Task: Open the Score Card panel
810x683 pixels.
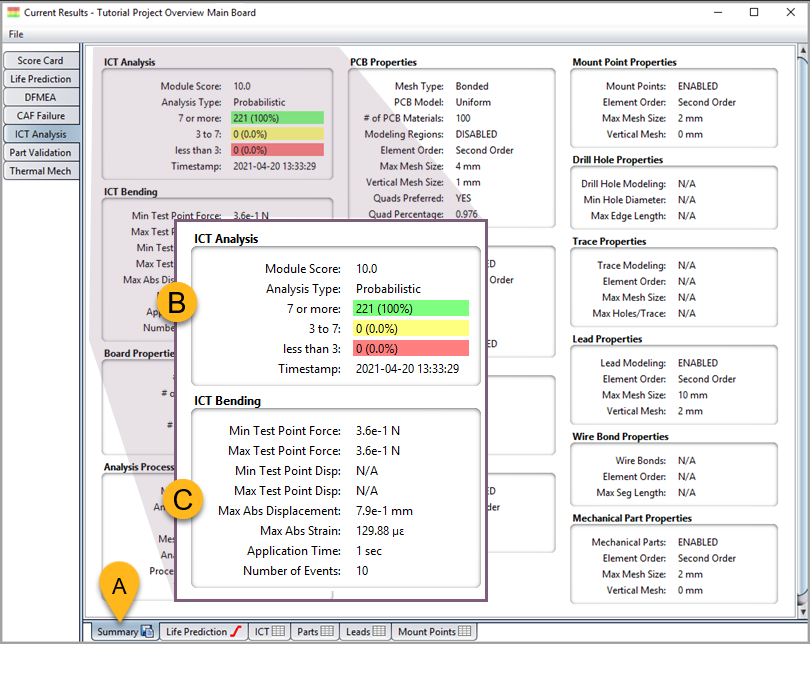Action: pos(40,60)
